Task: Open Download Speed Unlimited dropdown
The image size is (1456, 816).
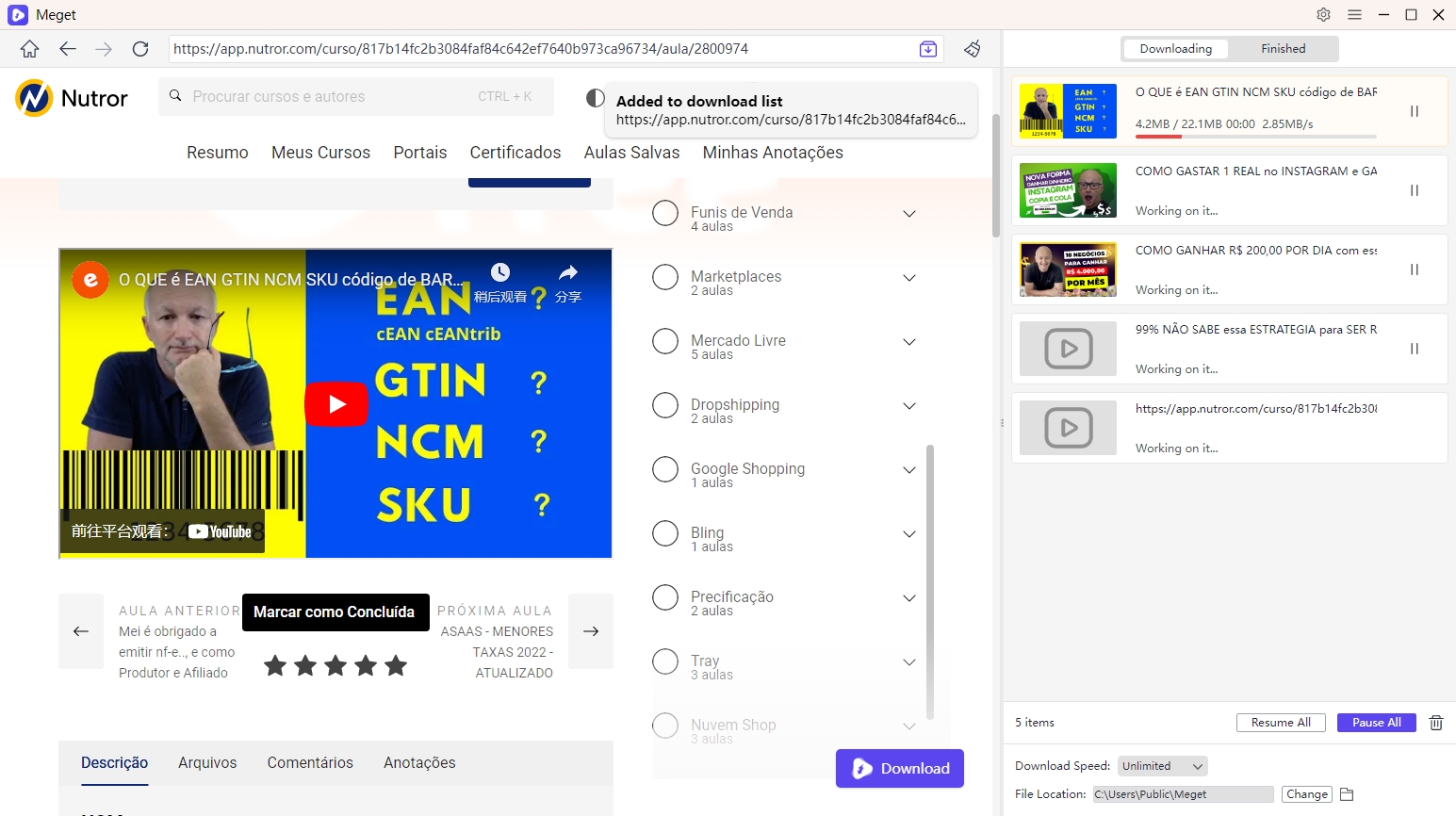Action: pyautogui.click(x=1162, y=766)
